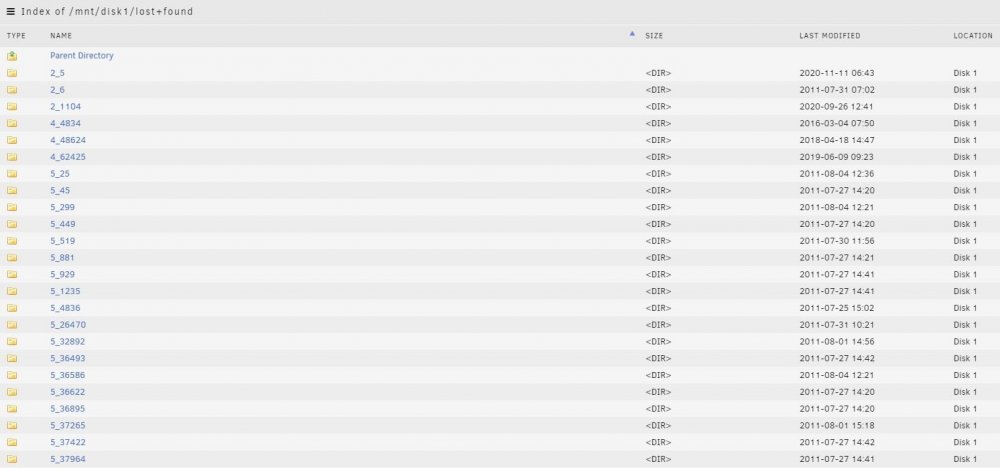Click folder icon for 2_1104
Screen dimensions: 1000x468
12,106
